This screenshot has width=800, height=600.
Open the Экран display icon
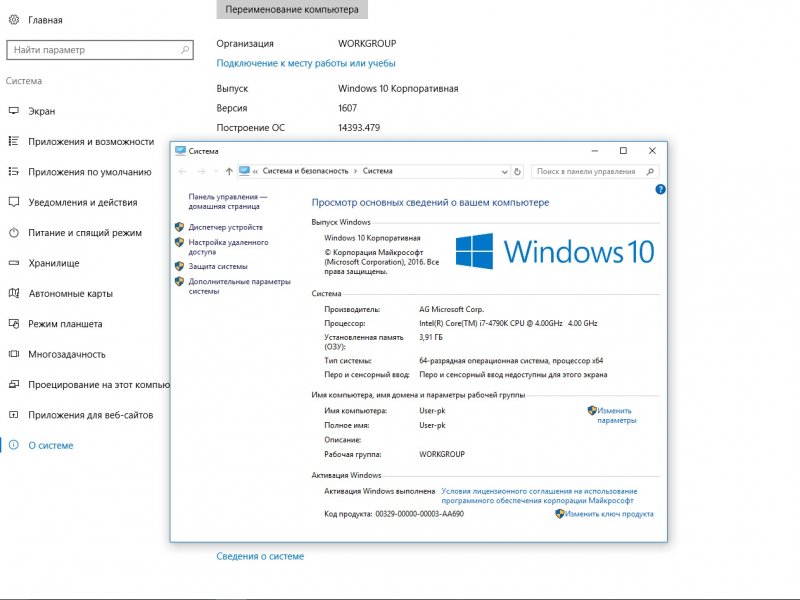pos(14,111)
